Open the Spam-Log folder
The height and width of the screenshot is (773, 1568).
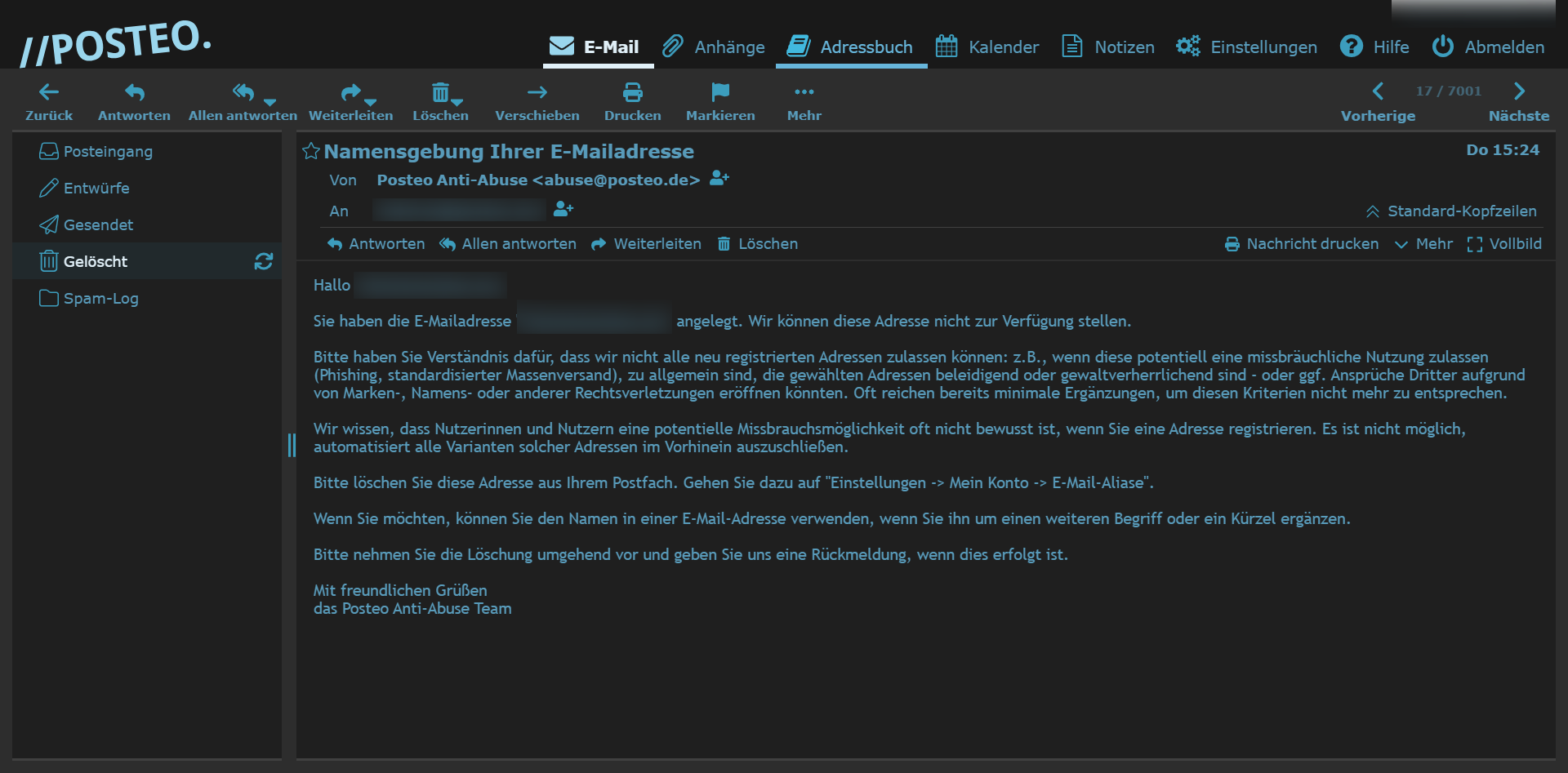pyautogui.click(x=100, y=299)
